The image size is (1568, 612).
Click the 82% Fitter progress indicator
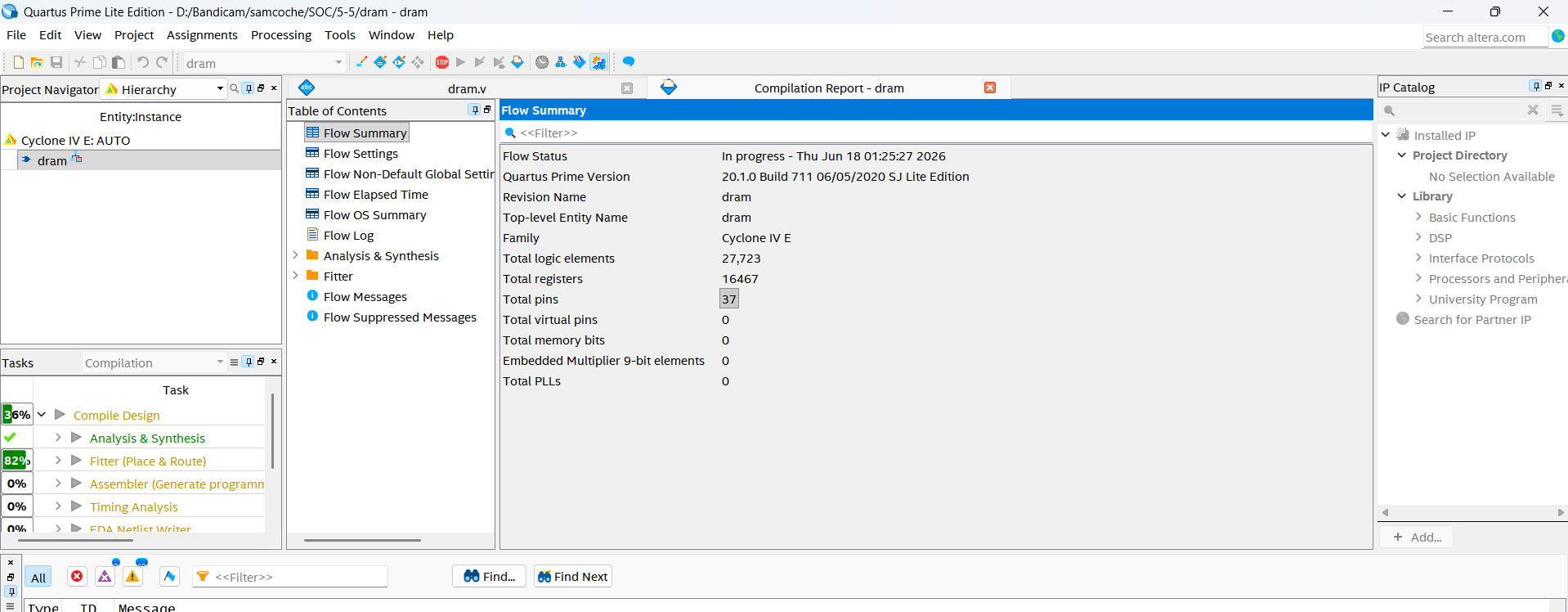pos(17,460)
